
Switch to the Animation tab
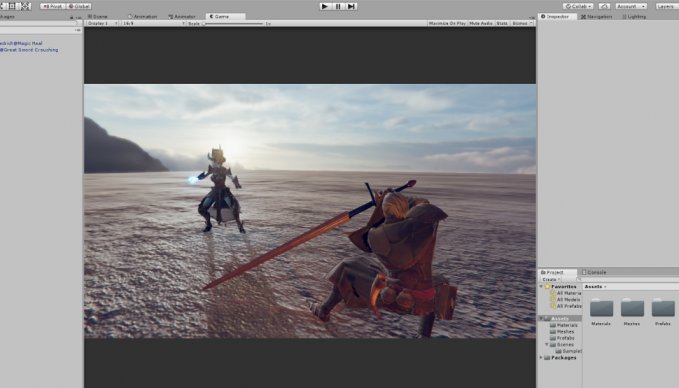pyautogui.click(x=143, y=16)
